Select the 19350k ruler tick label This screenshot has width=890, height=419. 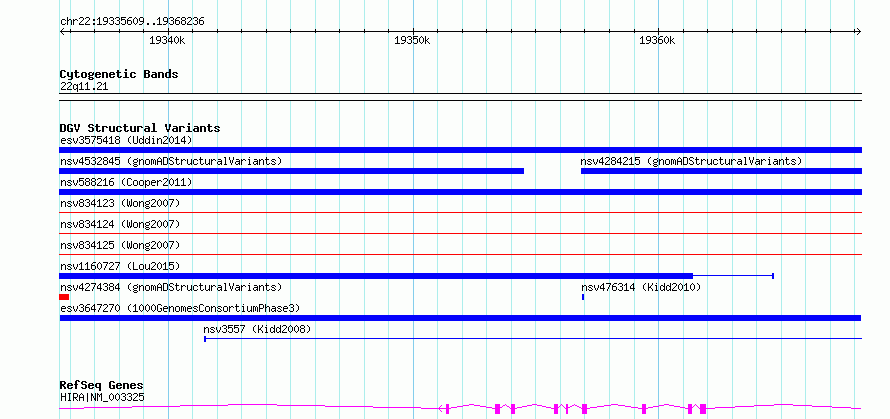[413, 40]
